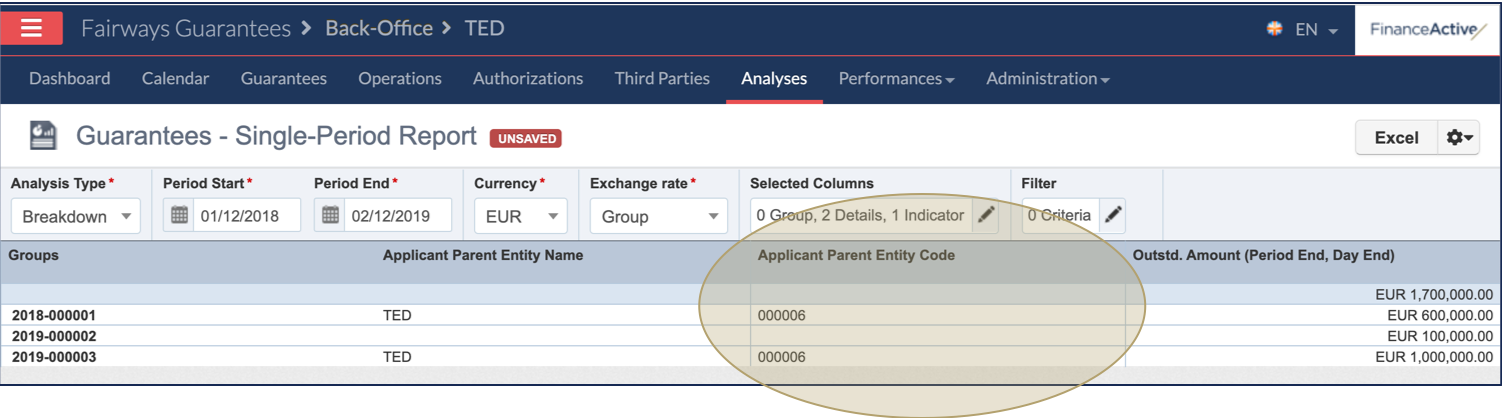Viewport: 1502px width, 418px height.
Task: Edit Selected Columns with the pencil icon
Action: (x=985, y=215)
